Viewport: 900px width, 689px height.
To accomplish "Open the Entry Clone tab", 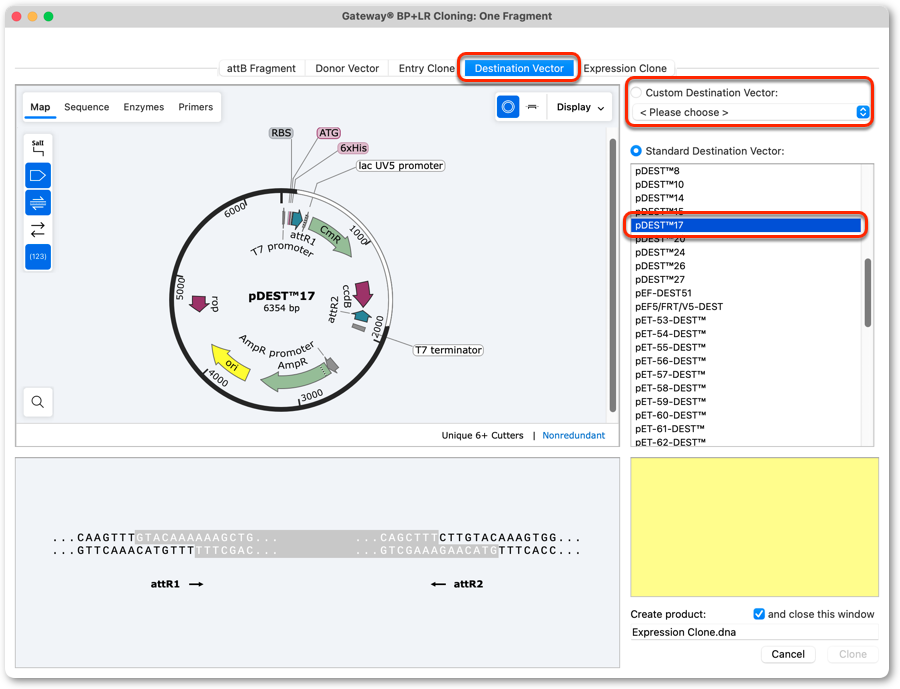I will pyautogui.click(x=426, y=68).
